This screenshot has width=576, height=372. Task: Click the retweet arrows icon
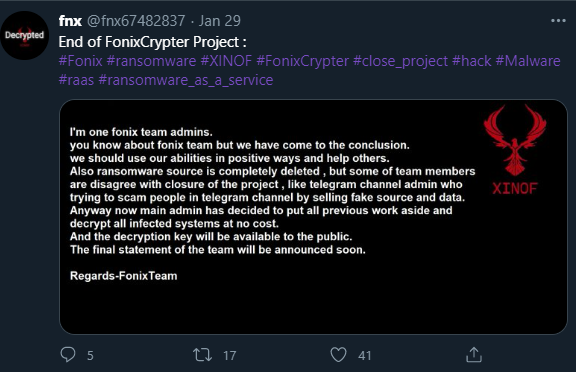click(202, 355)
